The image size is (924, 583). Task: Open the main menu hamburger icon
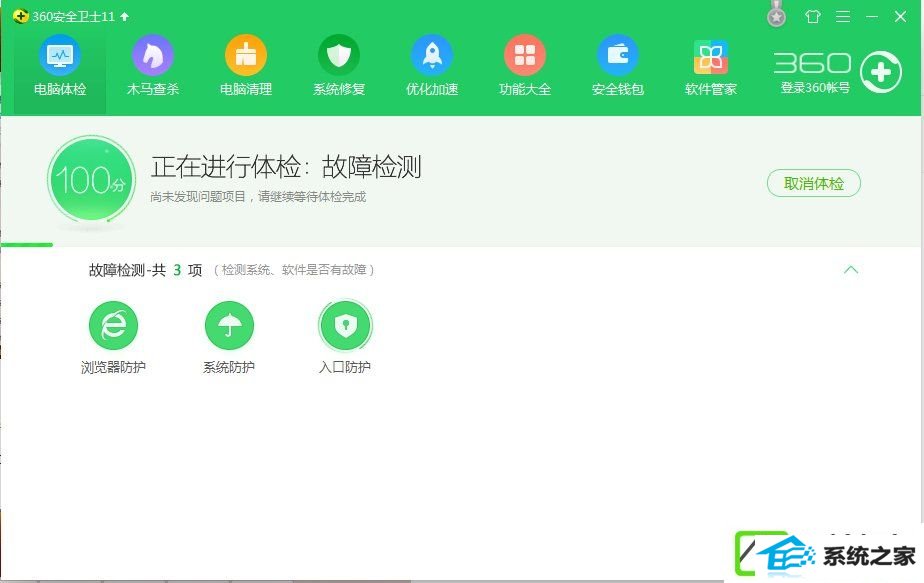[843, 17]
